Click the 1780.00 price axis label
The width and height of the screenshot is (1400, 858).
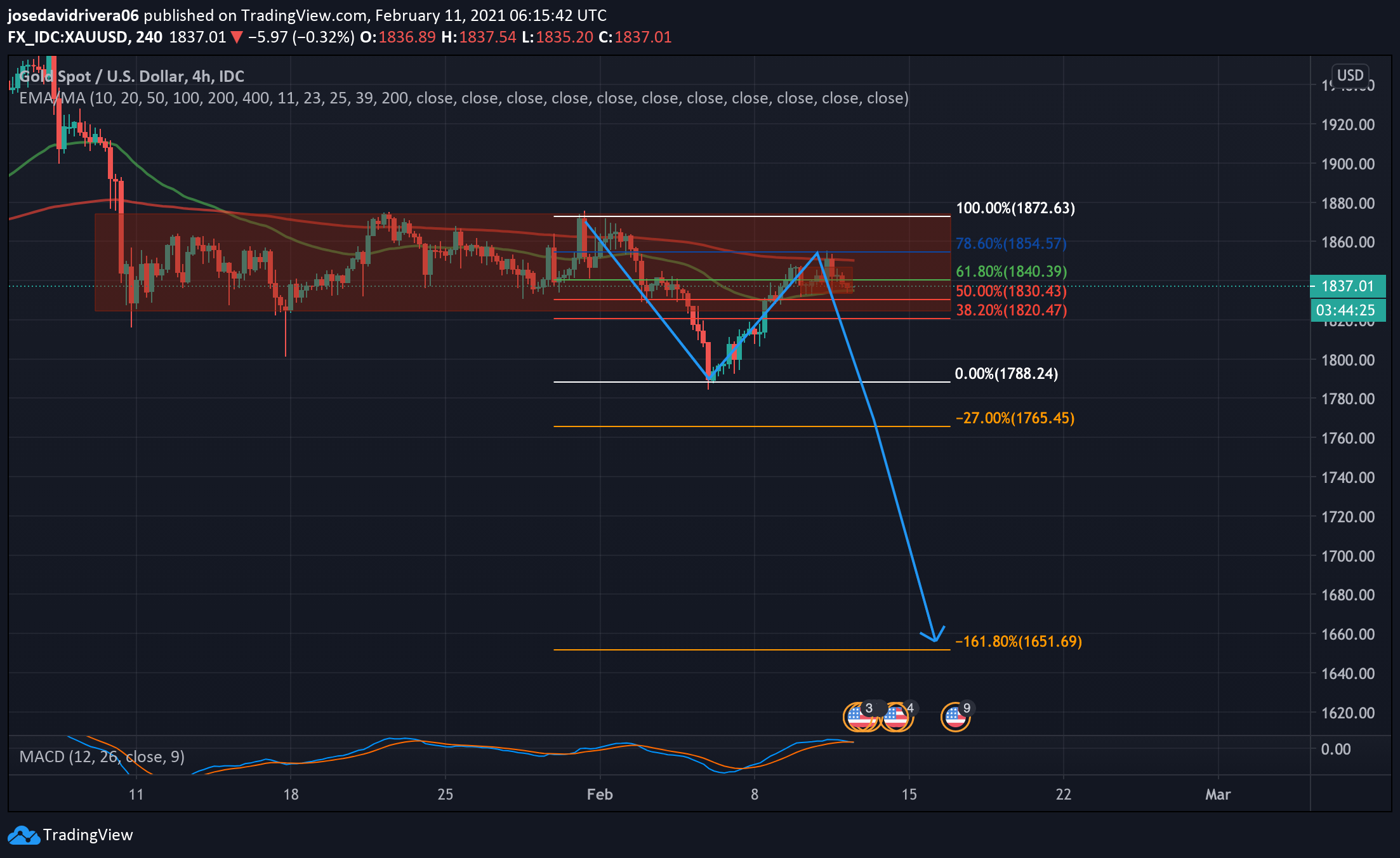pyautogui.click(x=1348, y=399)
